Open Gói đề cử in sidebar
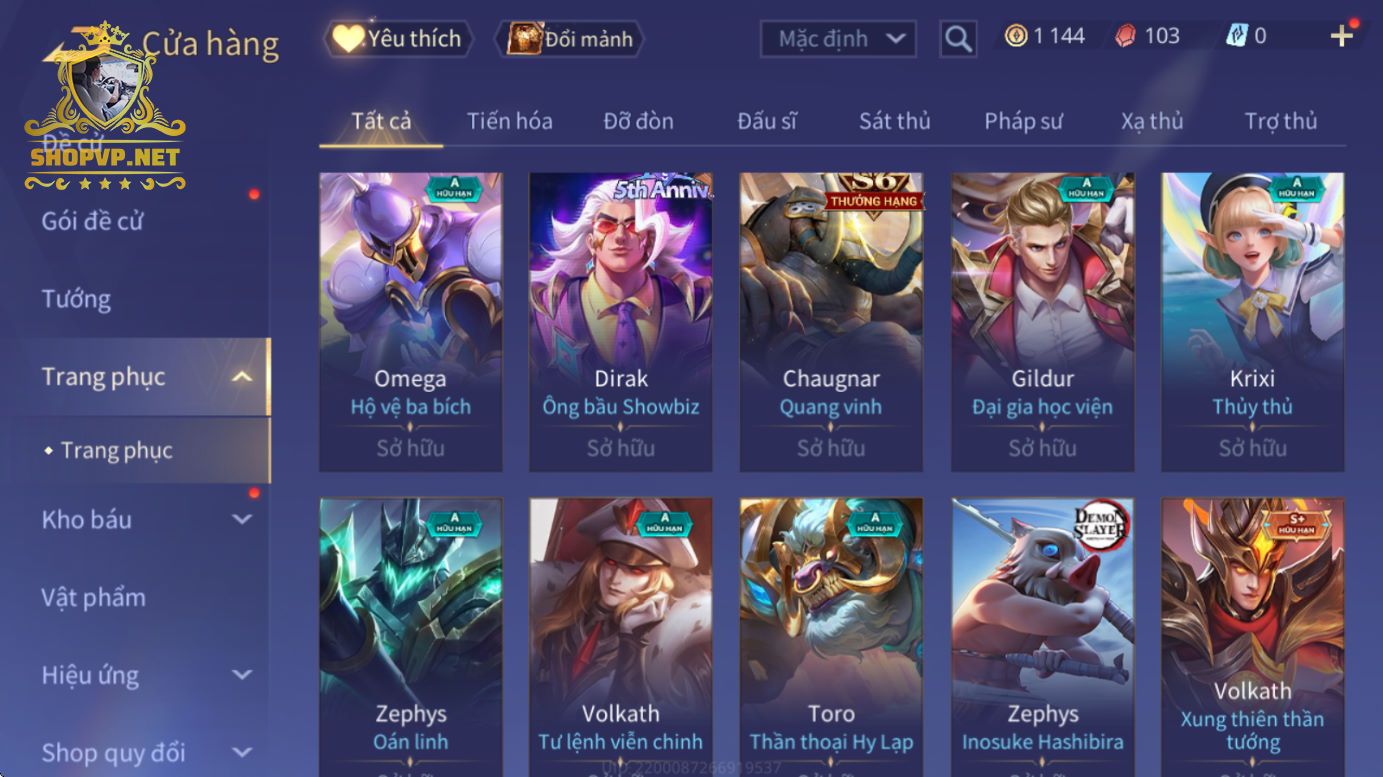Viewport: 1383px width, 777px height. pyautogui.click(x=92, y=221)
